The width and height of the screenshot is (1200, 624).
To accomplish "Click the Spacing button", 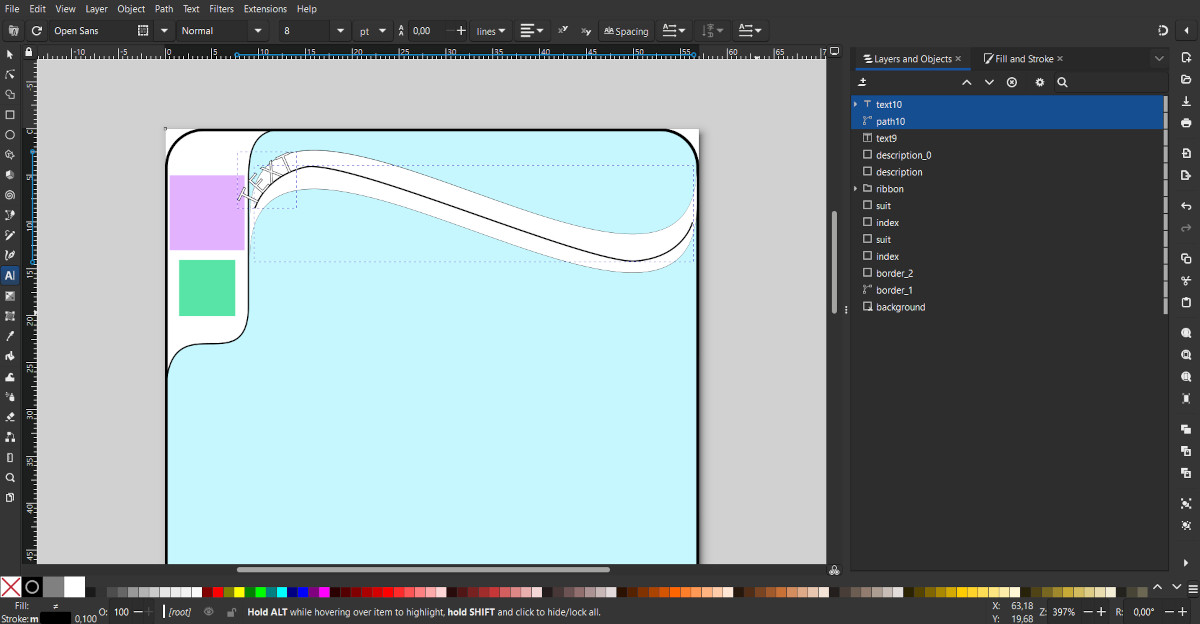I will pos(626,31).
